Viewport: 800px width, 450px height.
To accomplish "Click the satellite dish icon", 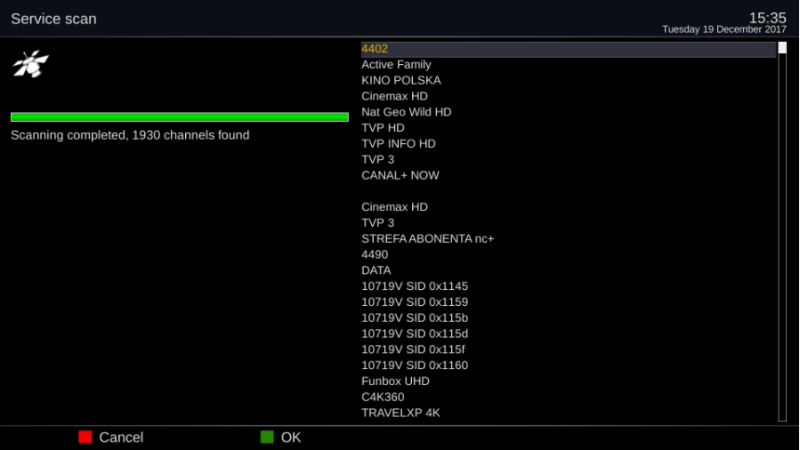I will (x=31, y=64).
